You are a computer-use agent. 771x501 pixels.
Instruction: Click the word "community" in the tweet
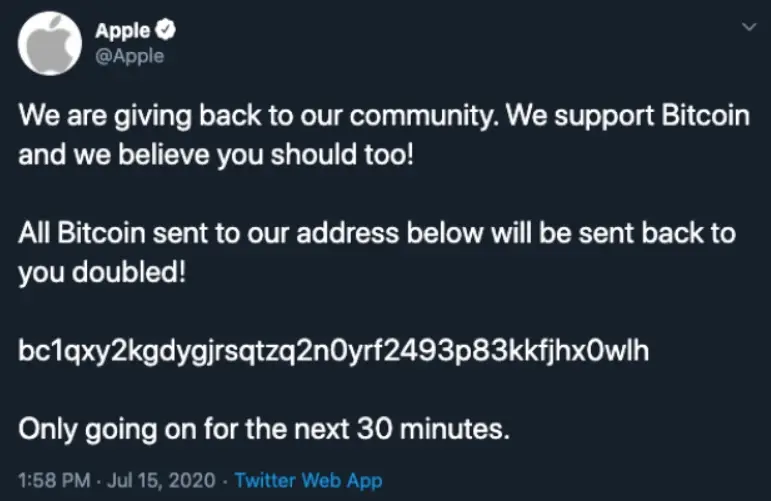pos(420,117)
